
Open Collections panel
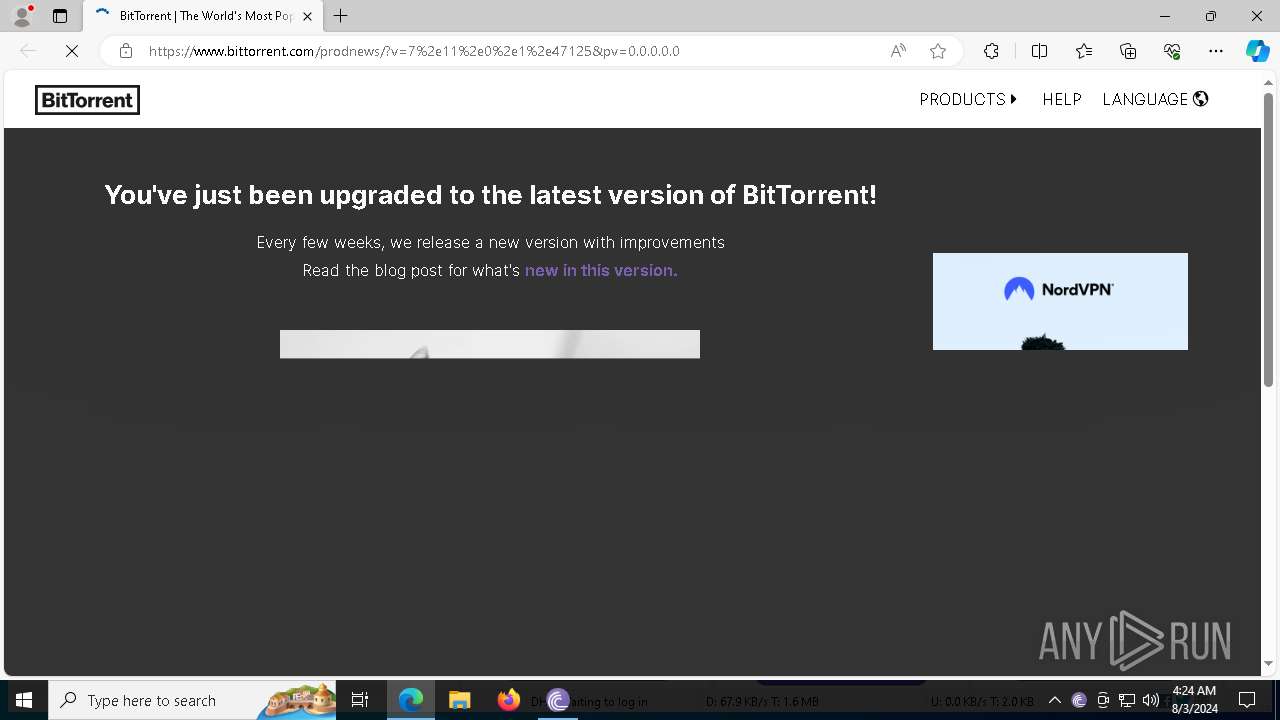pos(1128,51)
